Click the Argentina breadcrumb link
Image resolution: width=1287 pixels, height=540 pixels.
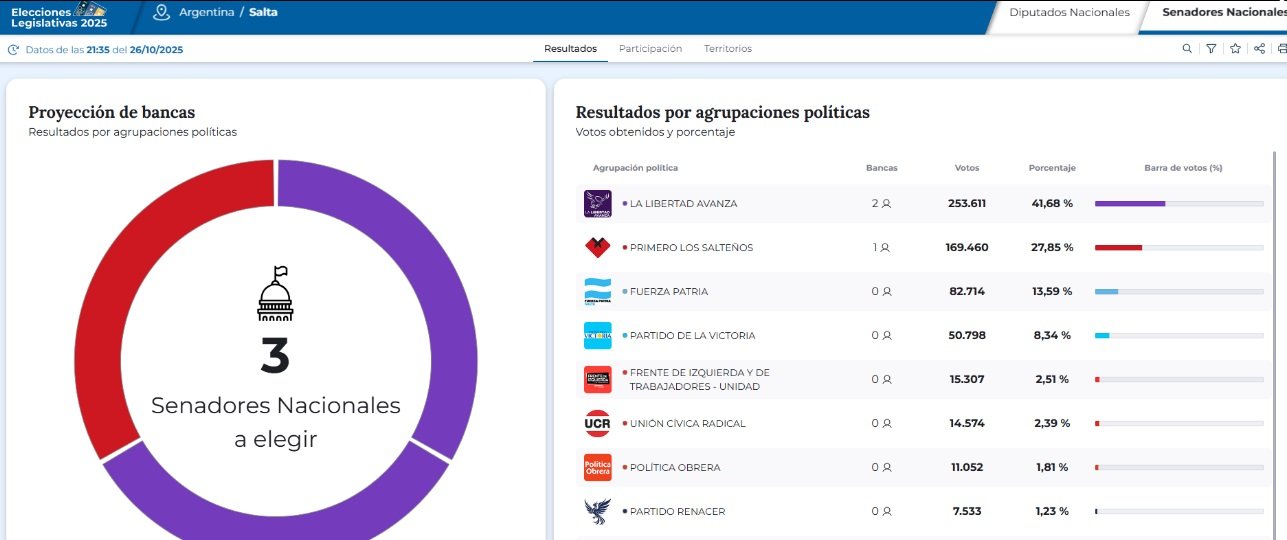pos(206,13)
